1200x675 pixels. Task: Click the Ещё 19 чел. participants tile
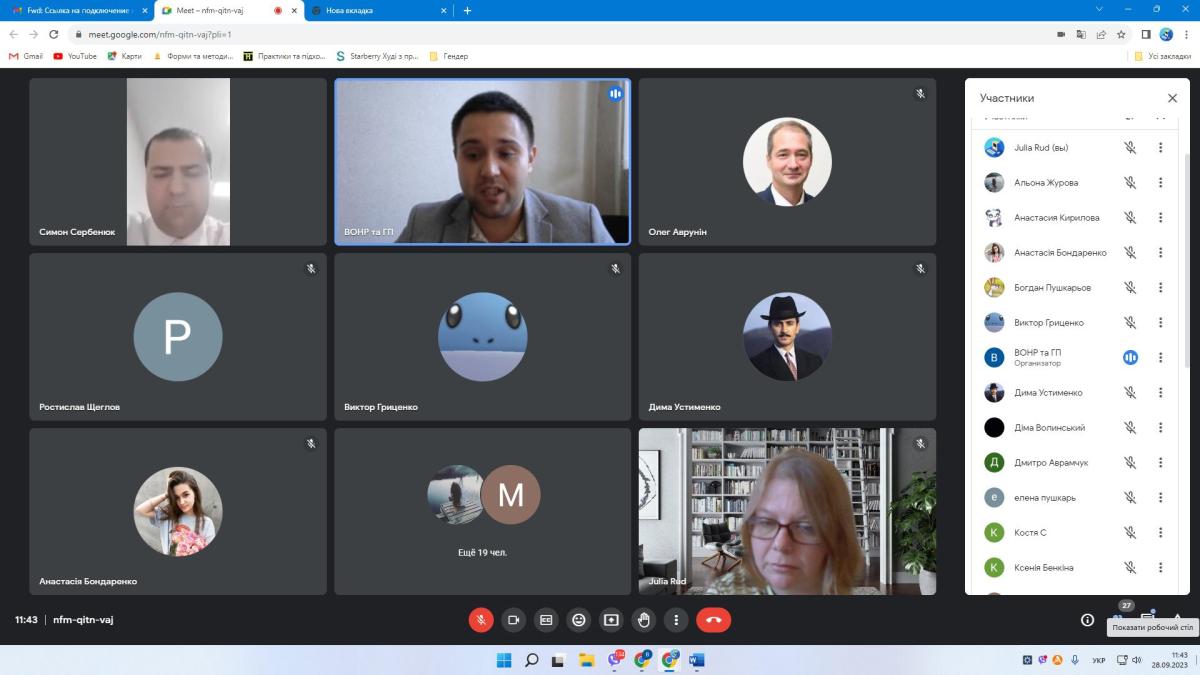coord(483,511)
